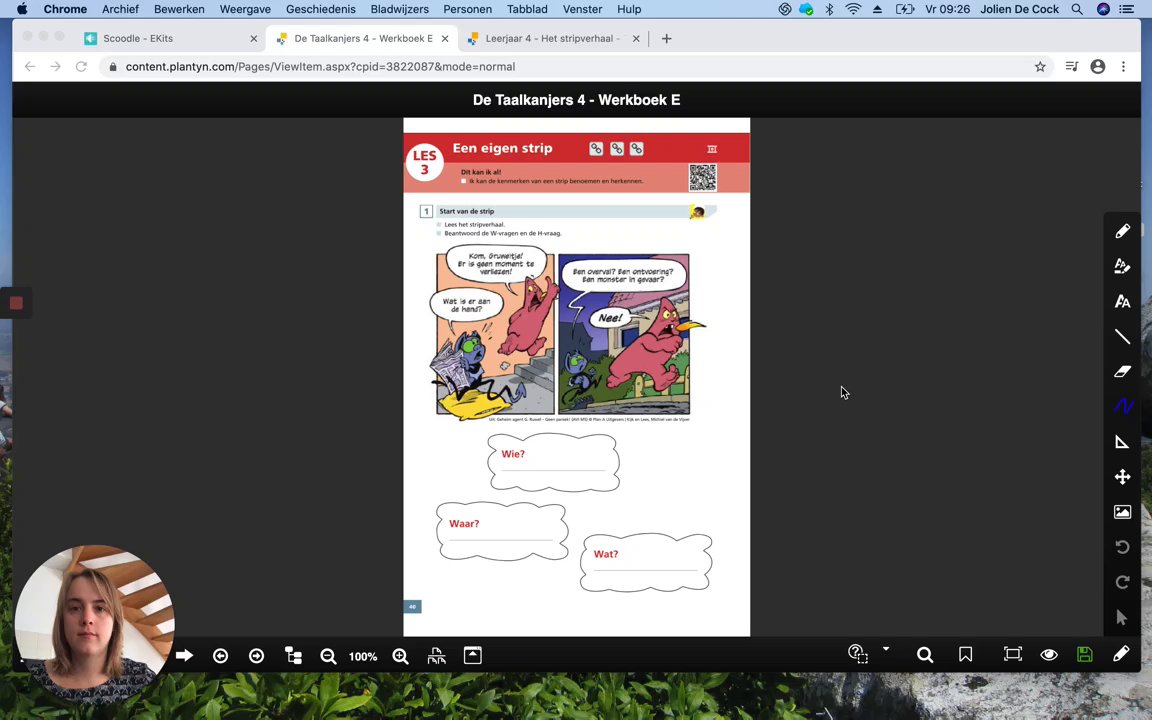Click the address bar URL
This screenshot has width=1152, height=720.
pyautogui.click(x=320, y=66)
